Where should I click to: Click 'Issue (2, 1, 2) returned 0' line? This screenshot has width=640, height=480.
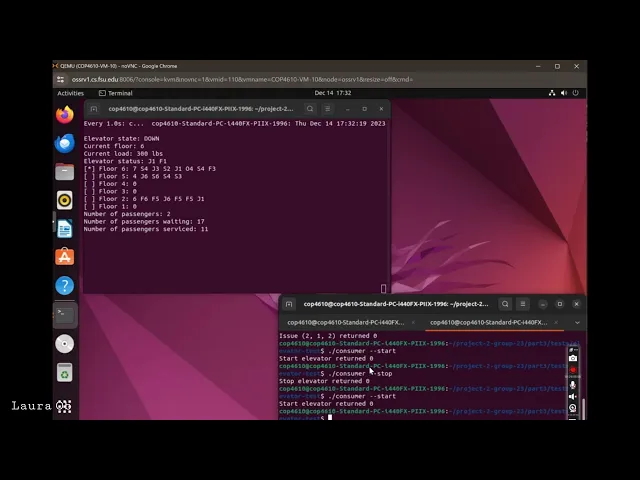point(328,336)
